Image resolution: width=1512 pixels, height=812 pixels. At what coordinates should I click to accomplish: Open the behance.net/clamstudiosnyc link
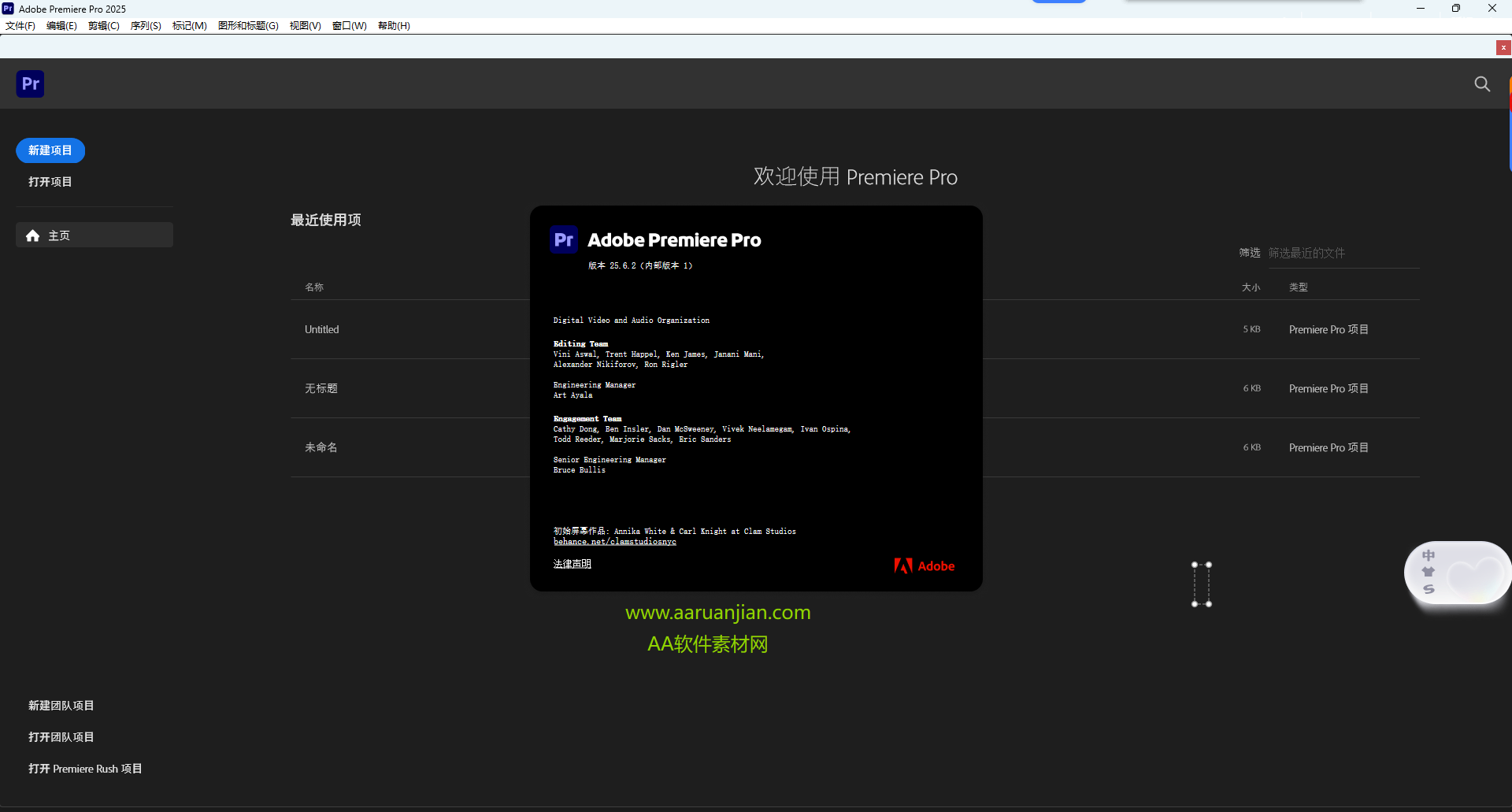pos(614,542)
